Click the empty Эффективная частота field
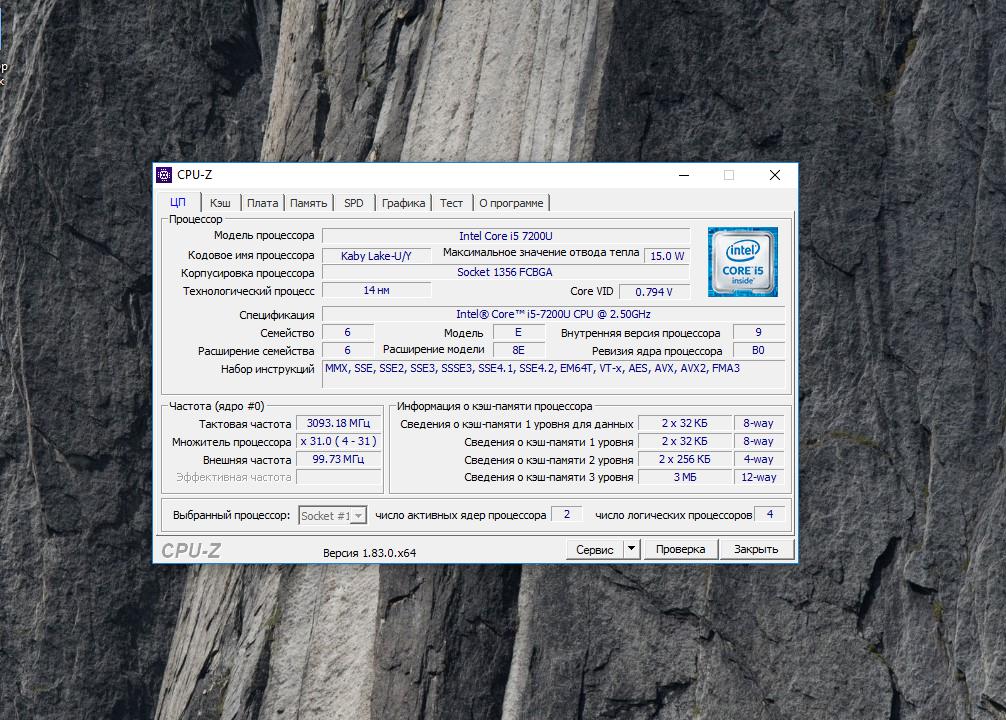The height and width of the screenshot is (720, 1006). 338,477
